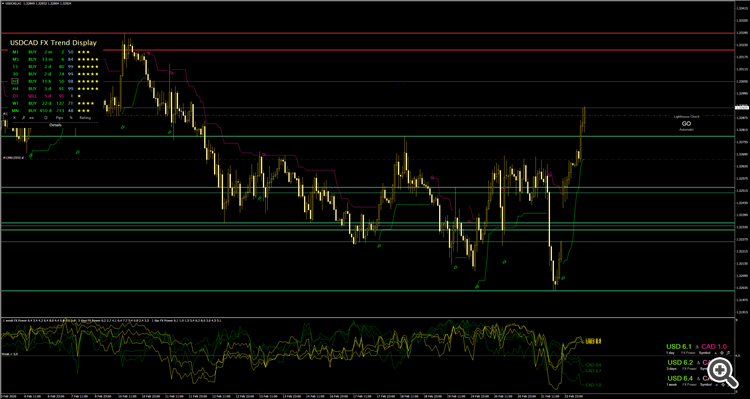Expand the Details section of Trend Display
The image size is (750, 399).
pos(55,125)
